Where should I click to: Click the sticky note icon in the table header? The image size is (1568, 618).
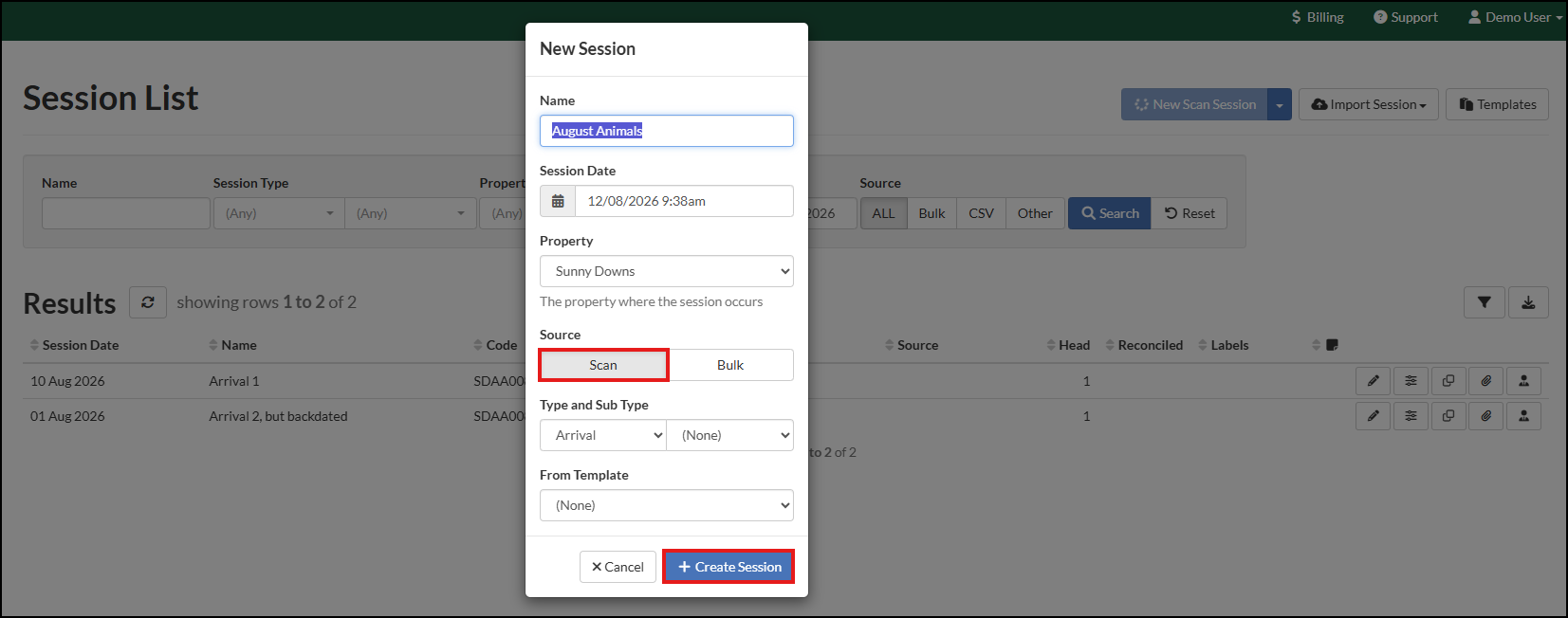tap(1332, 345)
